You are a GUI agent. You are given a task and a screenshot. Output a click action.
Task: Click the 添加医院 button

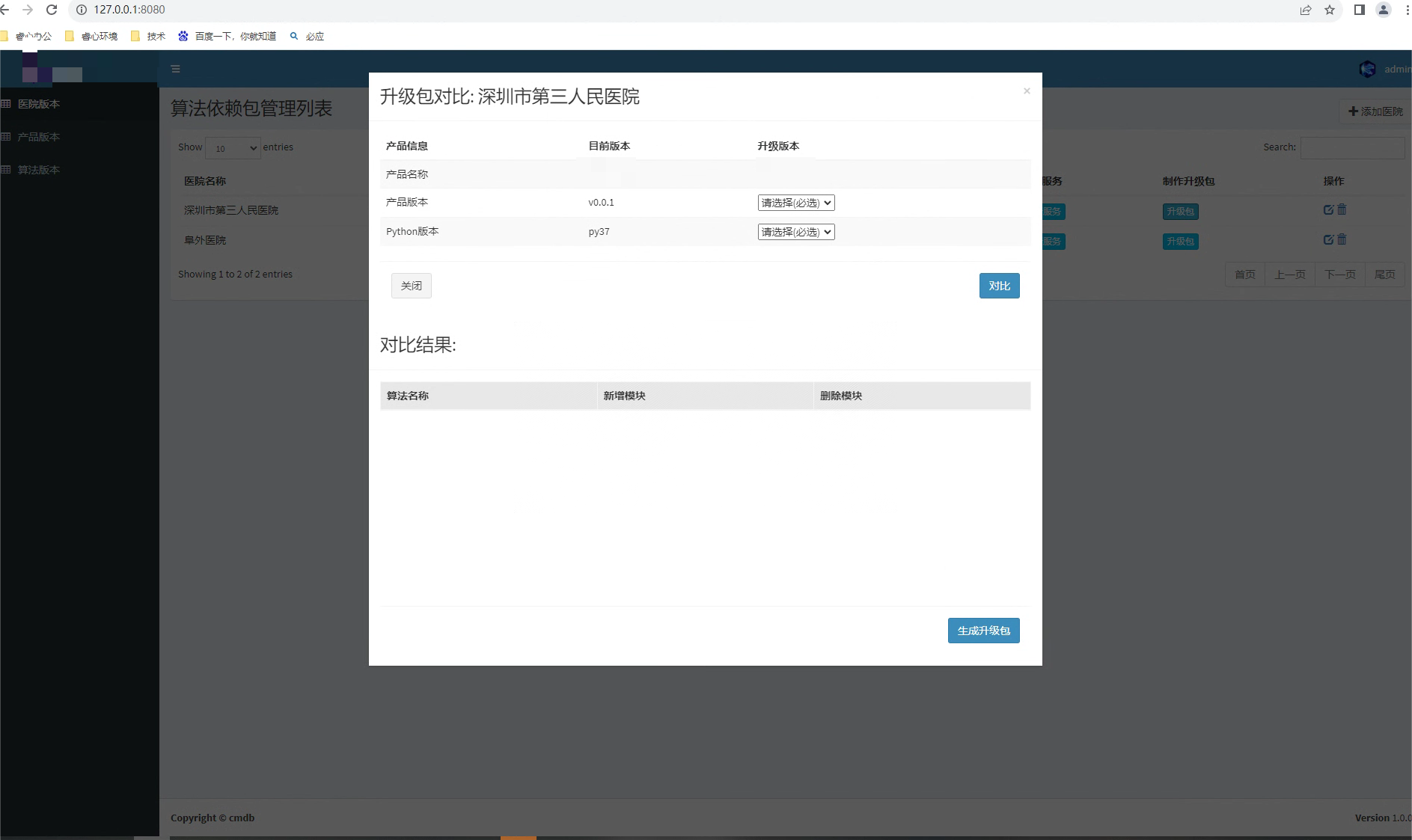point(1375,111)
